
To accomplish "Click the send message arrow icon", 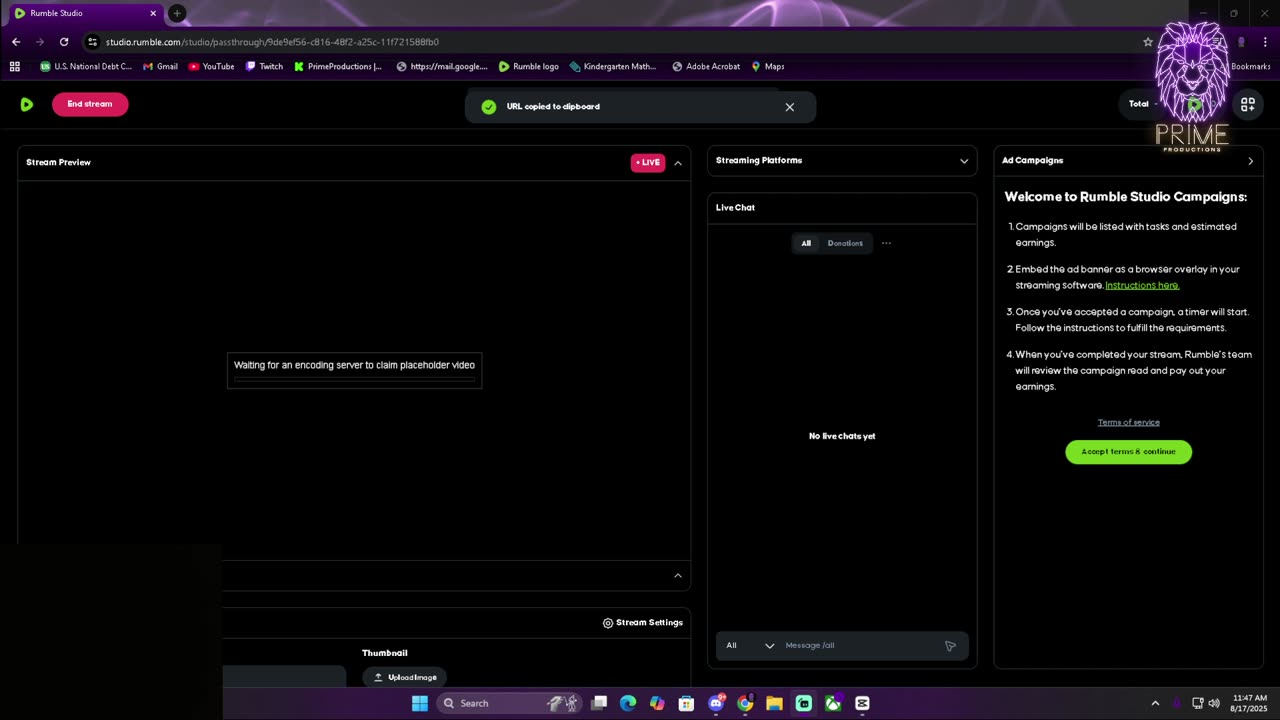I will [950, 646].
